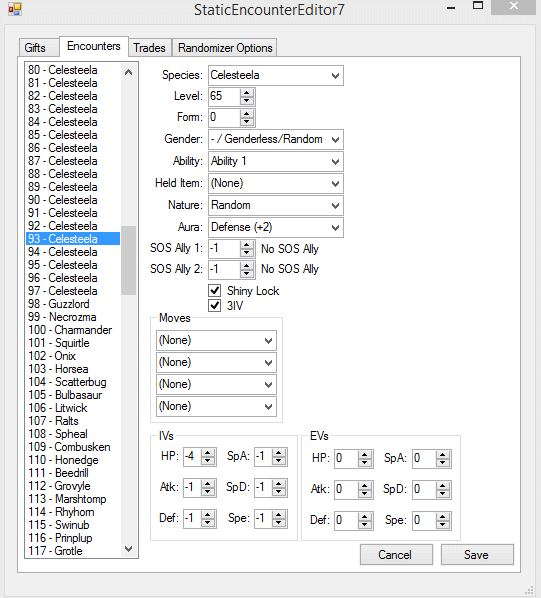The width and height of the screenshot is (541, 598).
Task: Select the Encounters tab
Action: (93, 46)
